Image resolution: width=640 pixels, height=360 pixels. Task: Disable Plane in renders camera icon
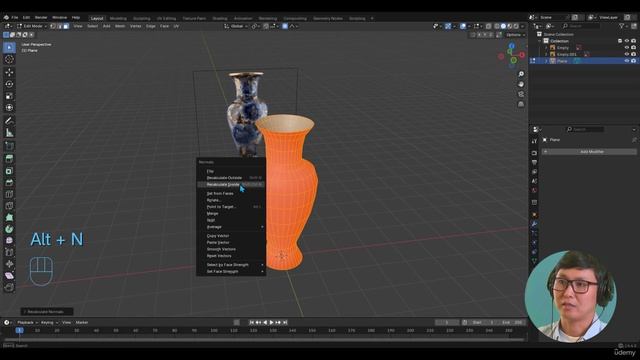[633, 61]
